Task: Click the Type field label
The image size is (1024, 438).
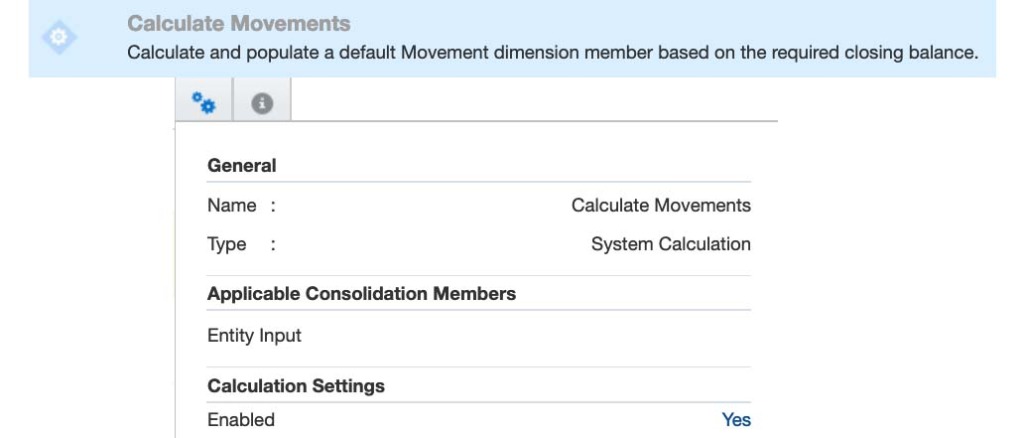Action: click(x=227, y=244)
